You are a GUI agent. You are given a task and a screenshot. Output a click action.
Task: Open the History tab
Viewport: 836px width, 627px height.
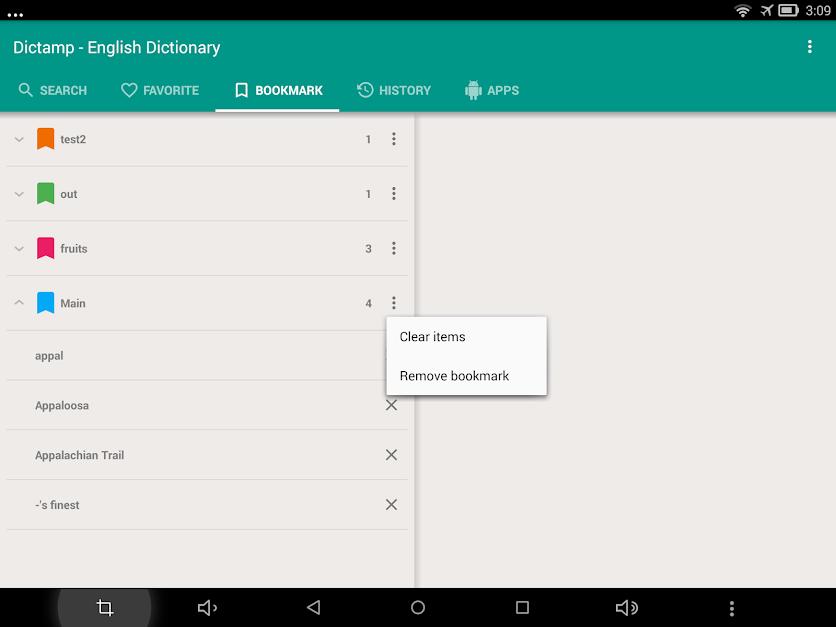click(393, 90)
